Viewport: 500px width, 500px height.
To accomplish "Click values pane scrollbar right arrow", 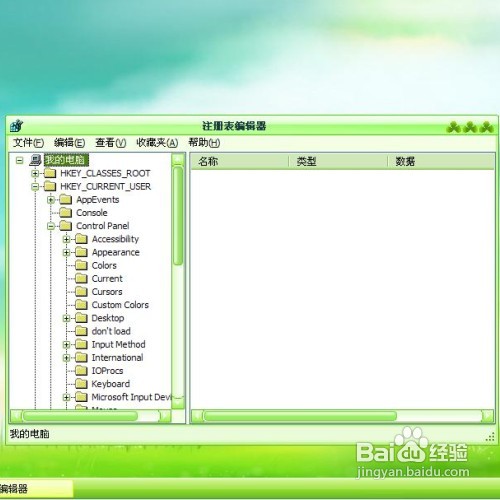I will (x=488, y=416).
